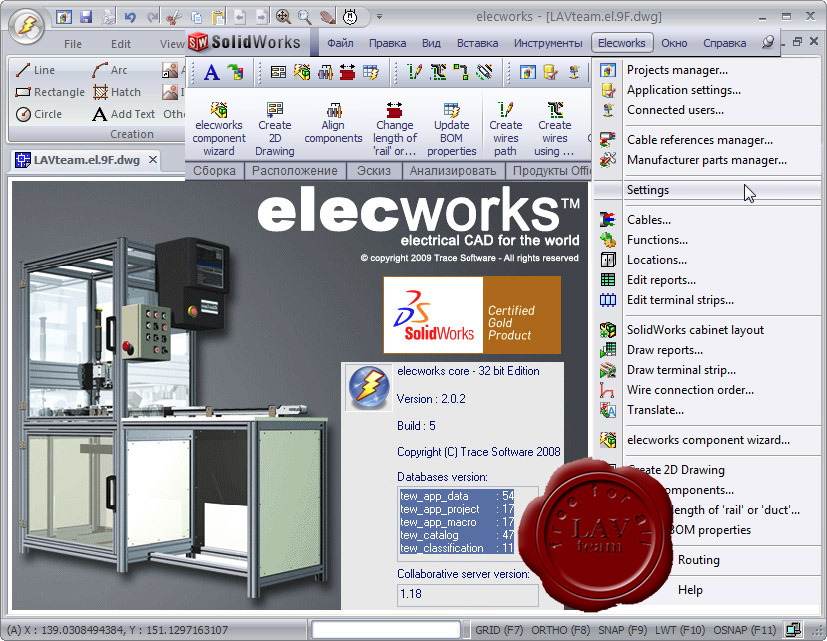Image resolution: width=827 pixels, height=641 pixels.
Task: Open quick access toolbar customize dropdown arrow
Action: click(379, 17)
